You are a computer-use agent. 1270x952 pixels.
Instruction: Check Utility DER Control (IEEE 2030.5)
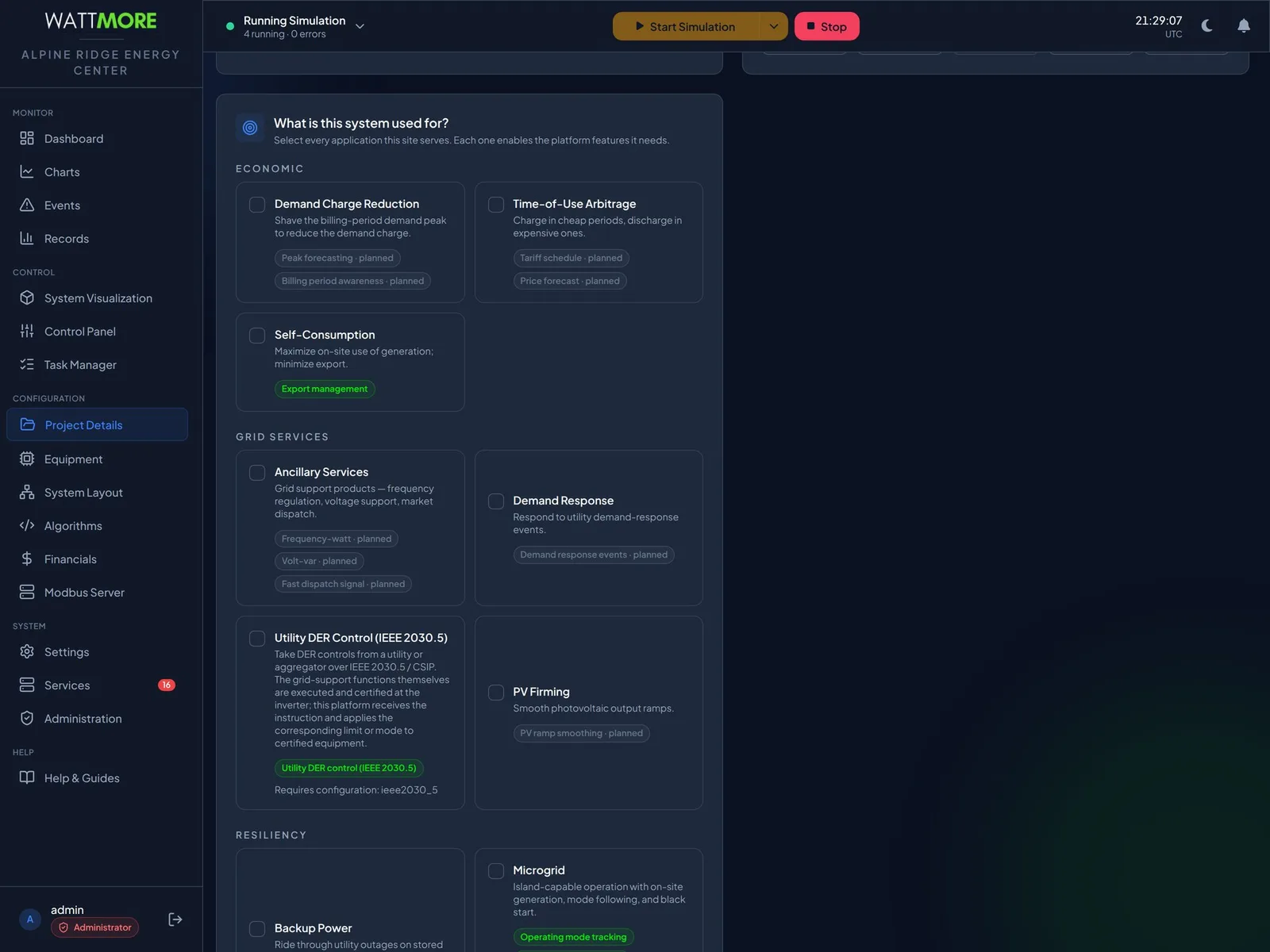[x=257, y=639]
